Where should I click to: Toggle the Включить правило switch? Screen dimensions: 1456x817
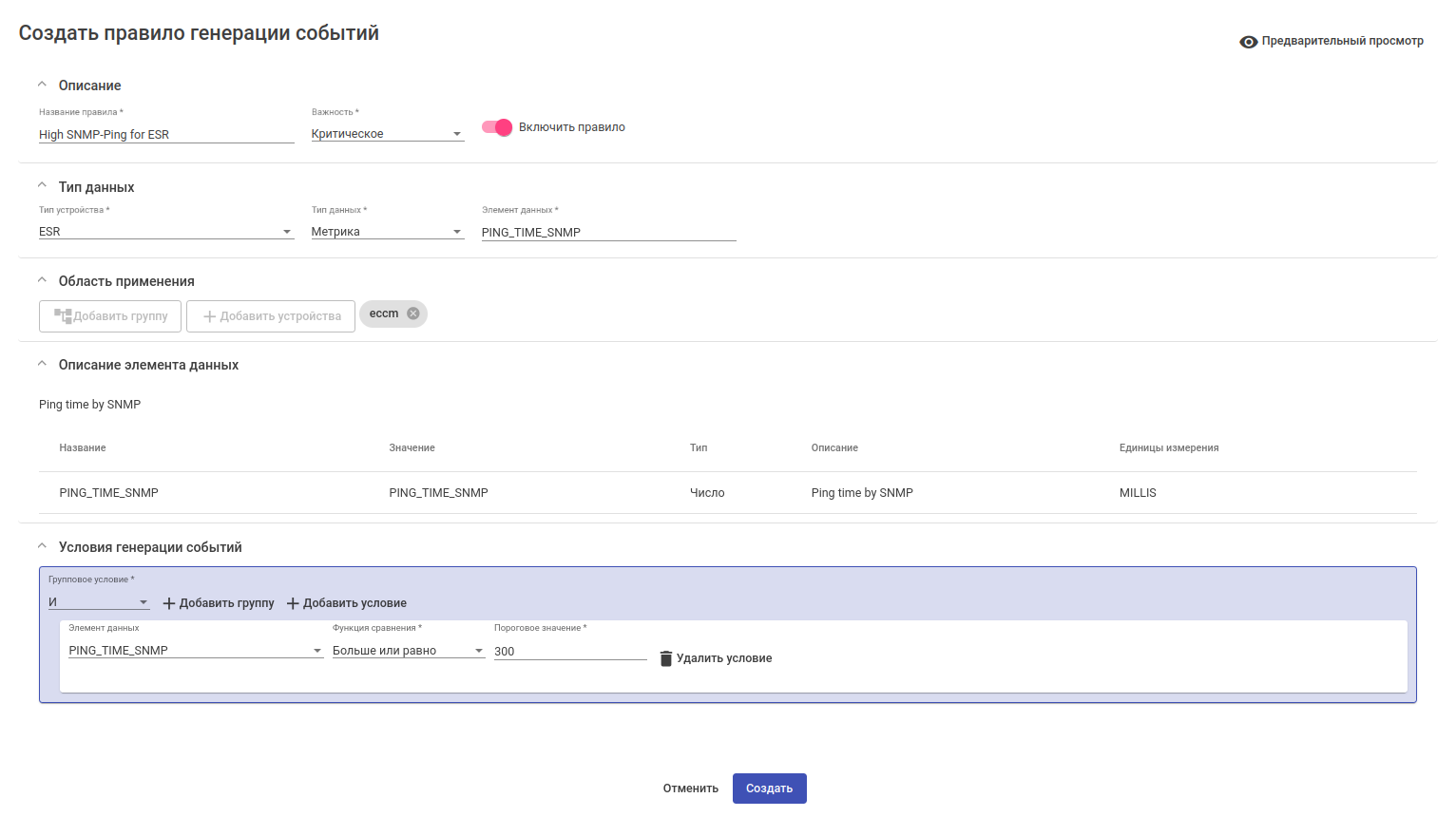click(x=497, y=127)
